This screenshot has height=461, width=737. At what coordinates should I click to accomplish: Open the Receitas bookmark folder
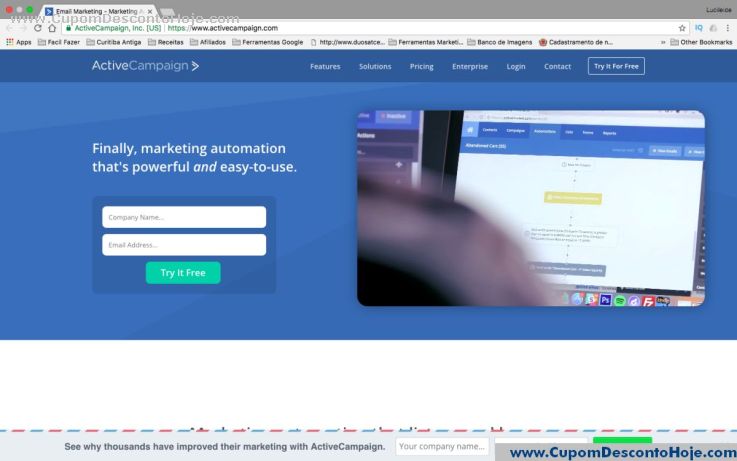(165, 42)
